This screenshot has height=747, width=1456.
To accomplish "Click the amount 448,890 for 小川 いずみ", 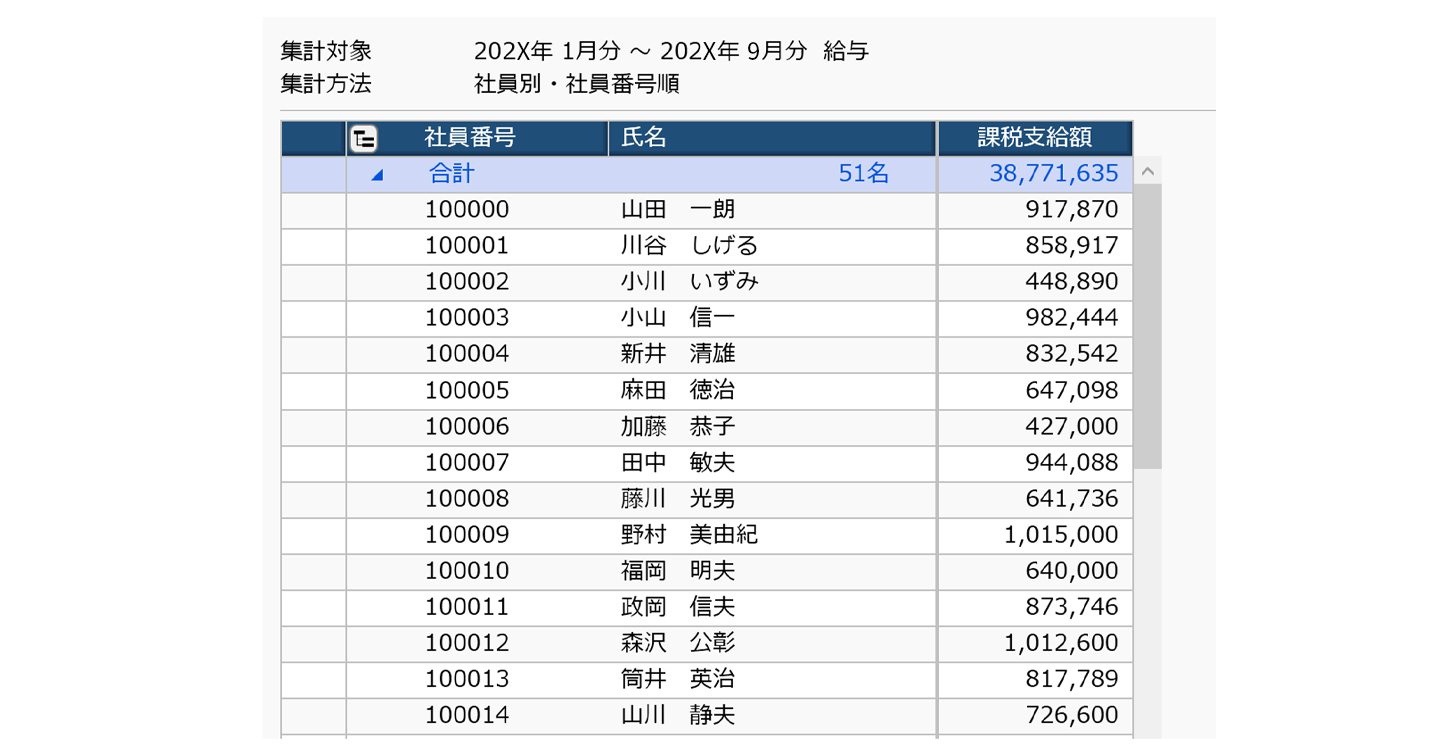I will (1071, 282).
